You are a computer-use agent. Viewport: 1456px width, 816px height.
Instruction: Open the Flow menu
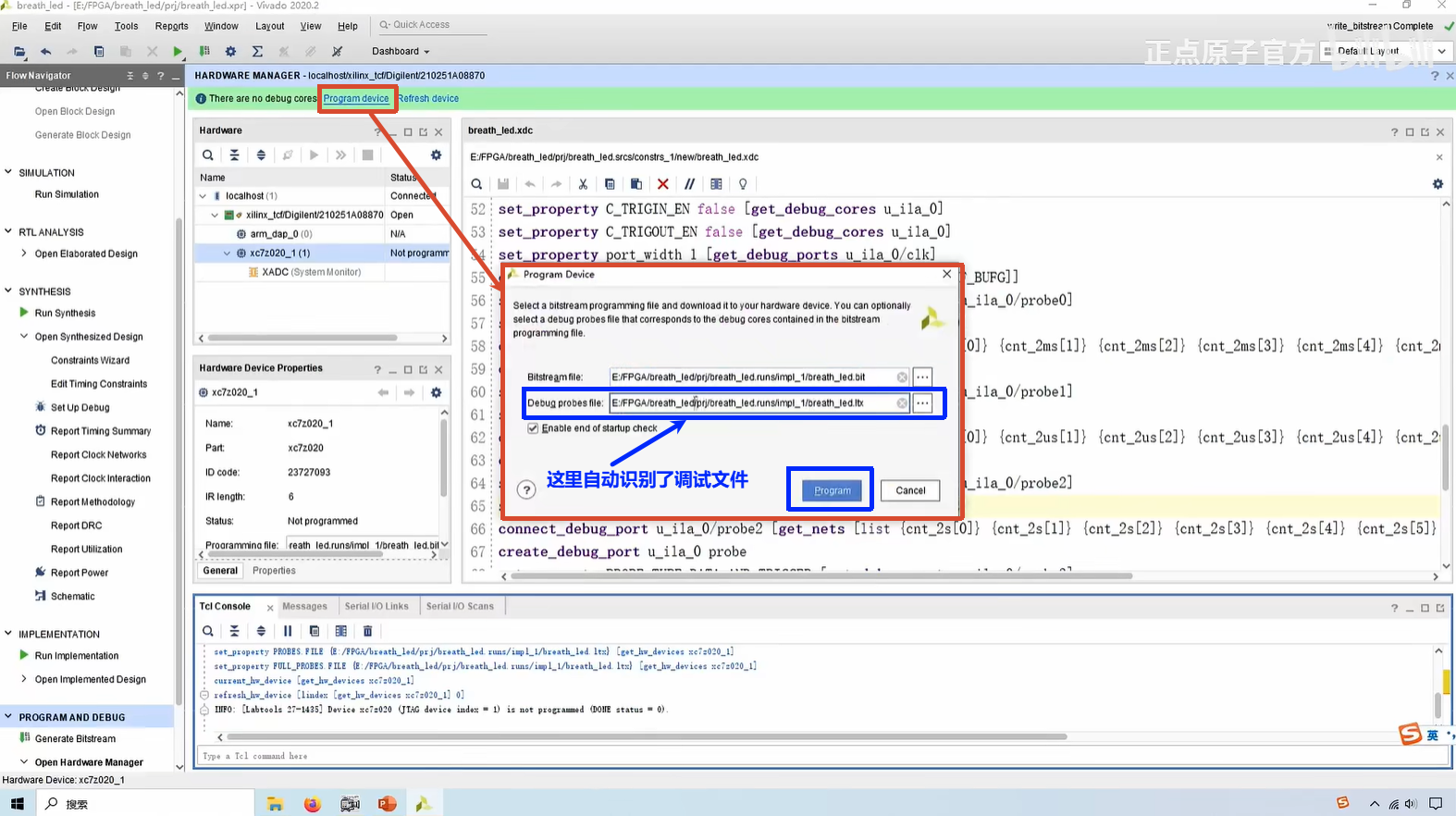pos(87,26)
